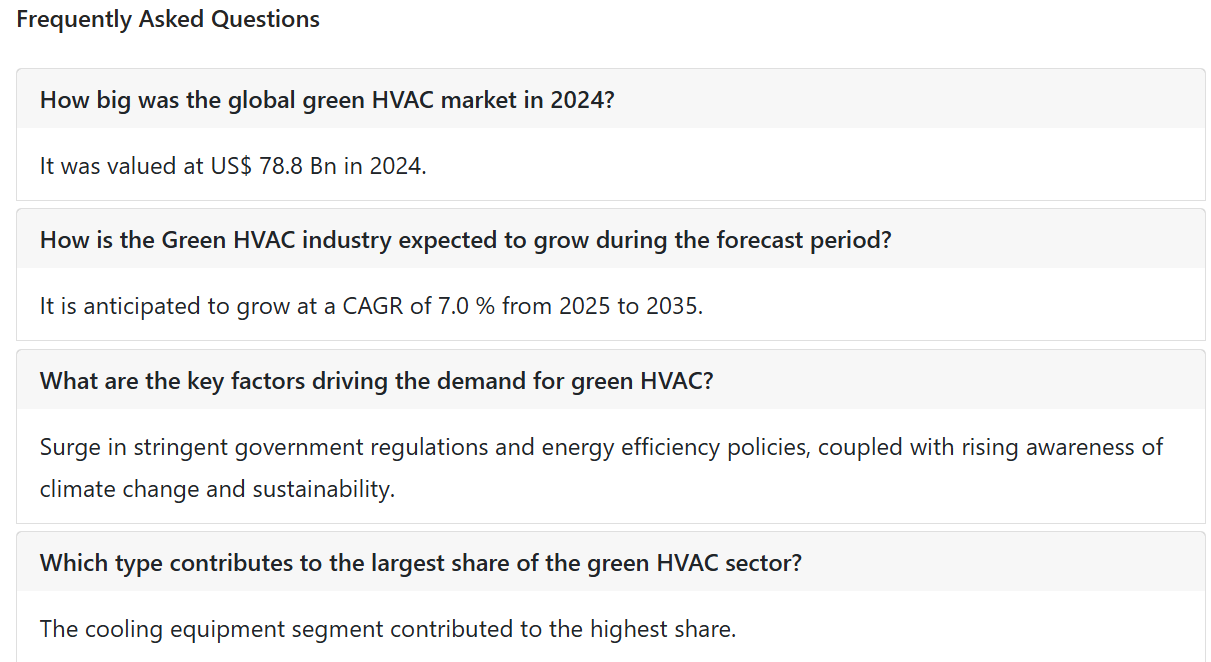
Task: Click the cooling equipment segment answer sentence
Action: tap(388, 629)
